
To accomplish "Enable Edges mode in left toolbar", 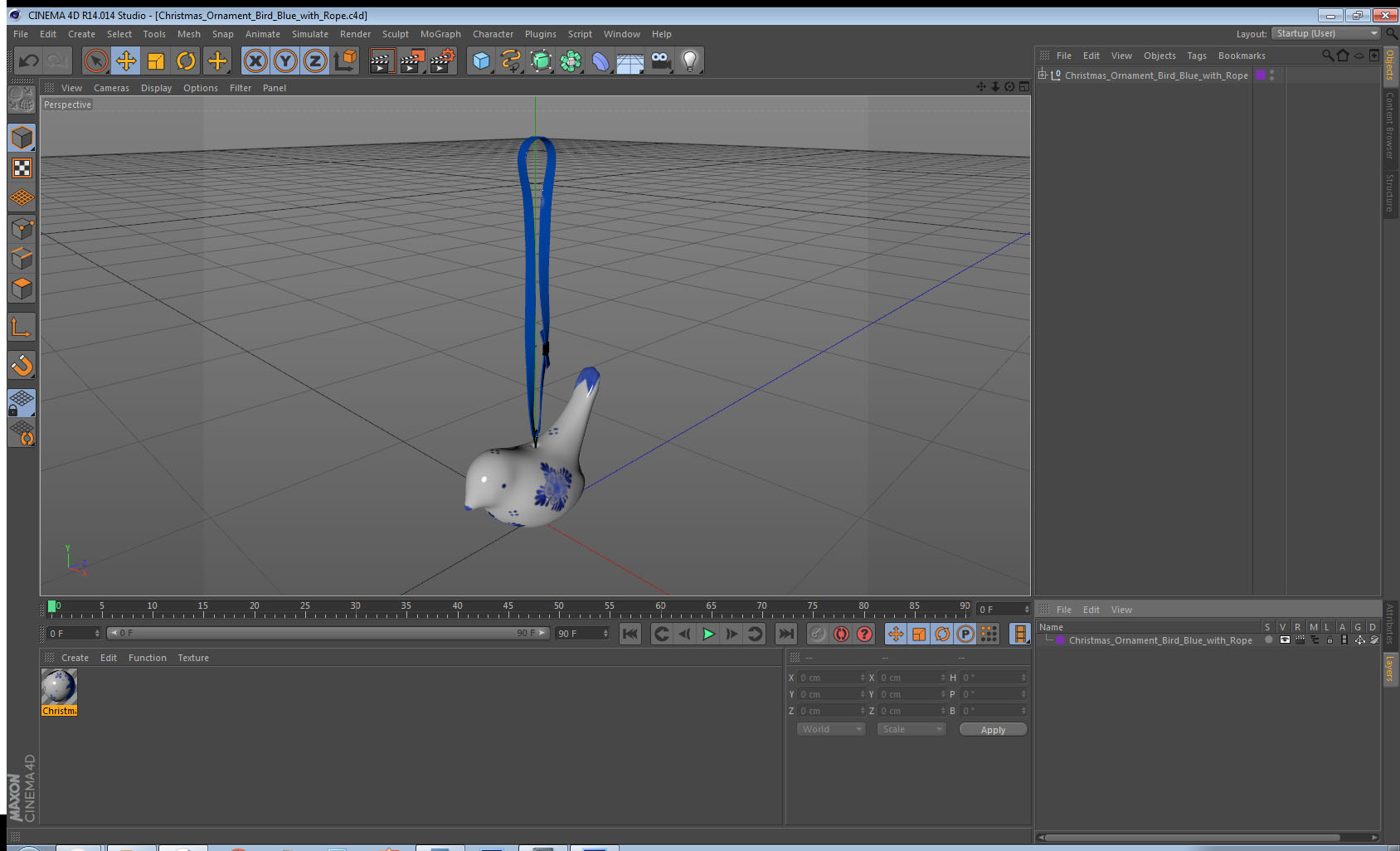I will pos(22,259).
